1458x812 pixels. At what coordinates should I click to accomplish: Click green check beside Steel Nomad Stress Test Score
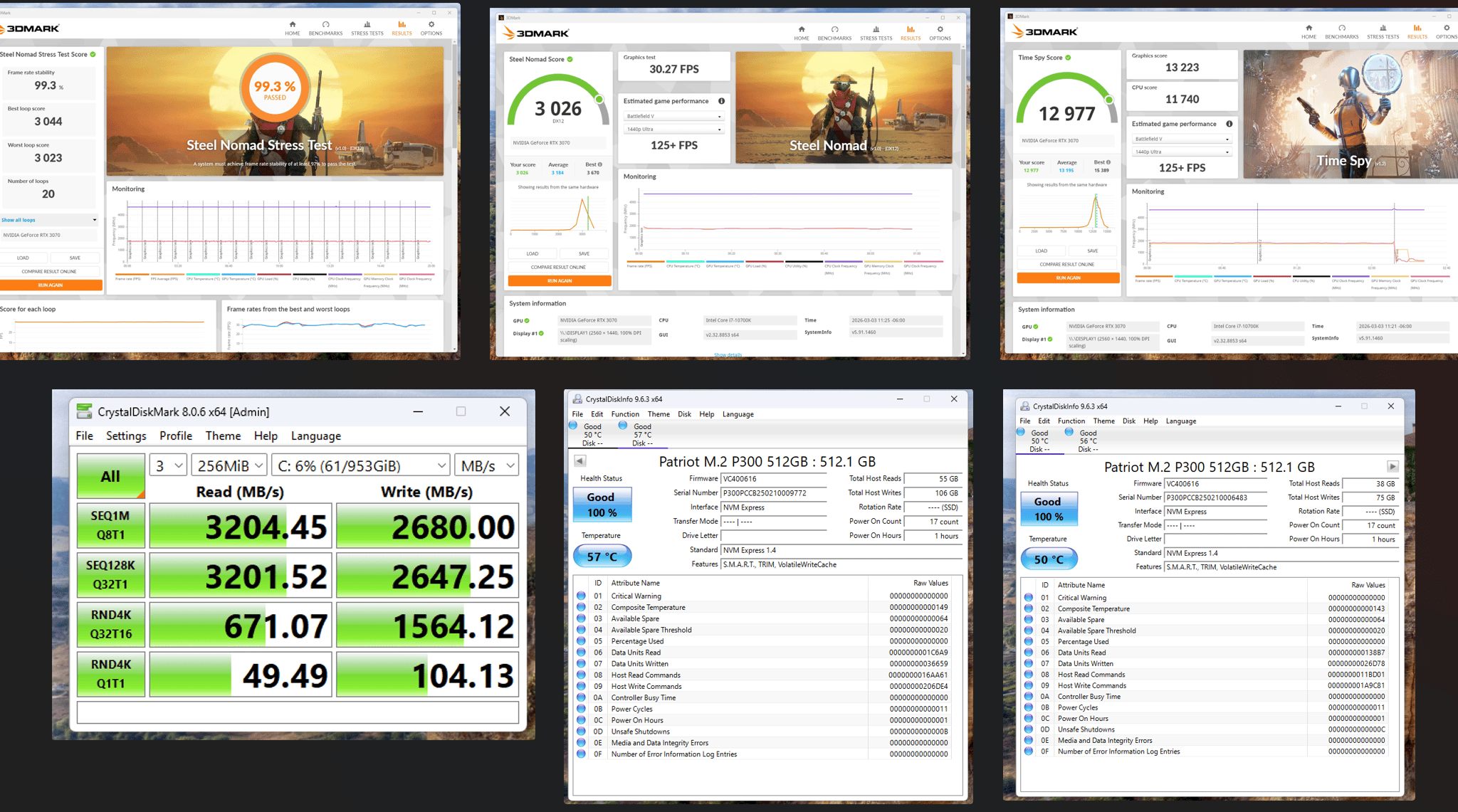[x=93, y=54]
